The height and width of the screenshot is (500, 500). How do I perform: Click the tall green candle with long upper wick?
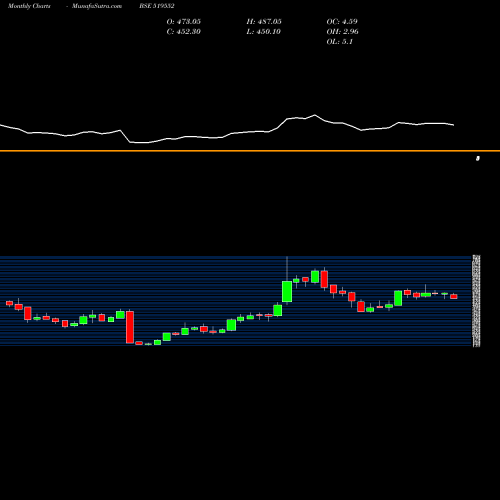(x=287, y=292)
